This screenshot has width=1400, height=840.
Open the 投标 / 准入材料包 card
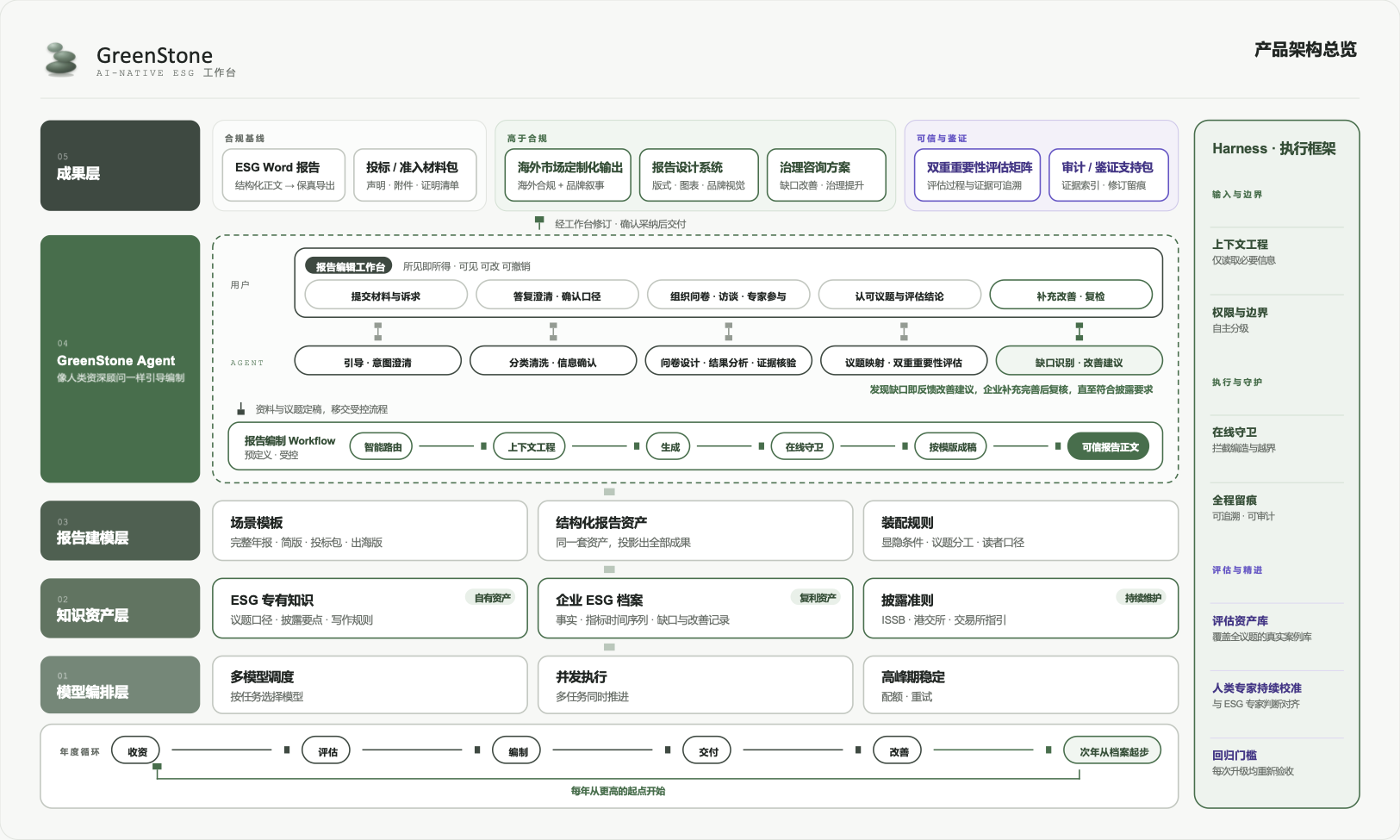[x=415, y=176]
